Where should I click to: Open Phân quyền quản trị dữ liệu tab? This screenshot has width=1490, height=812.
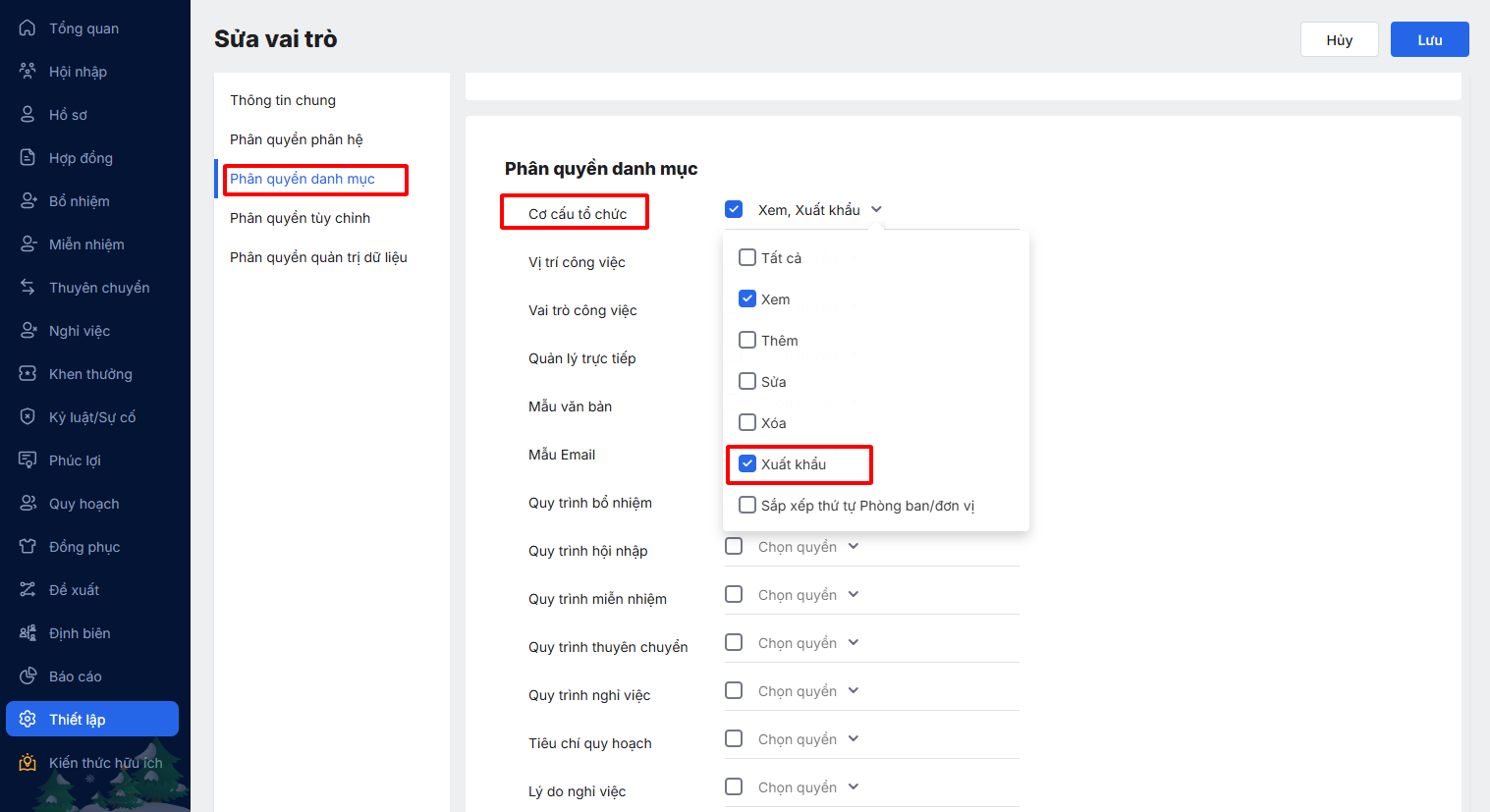tap(318, 257)
